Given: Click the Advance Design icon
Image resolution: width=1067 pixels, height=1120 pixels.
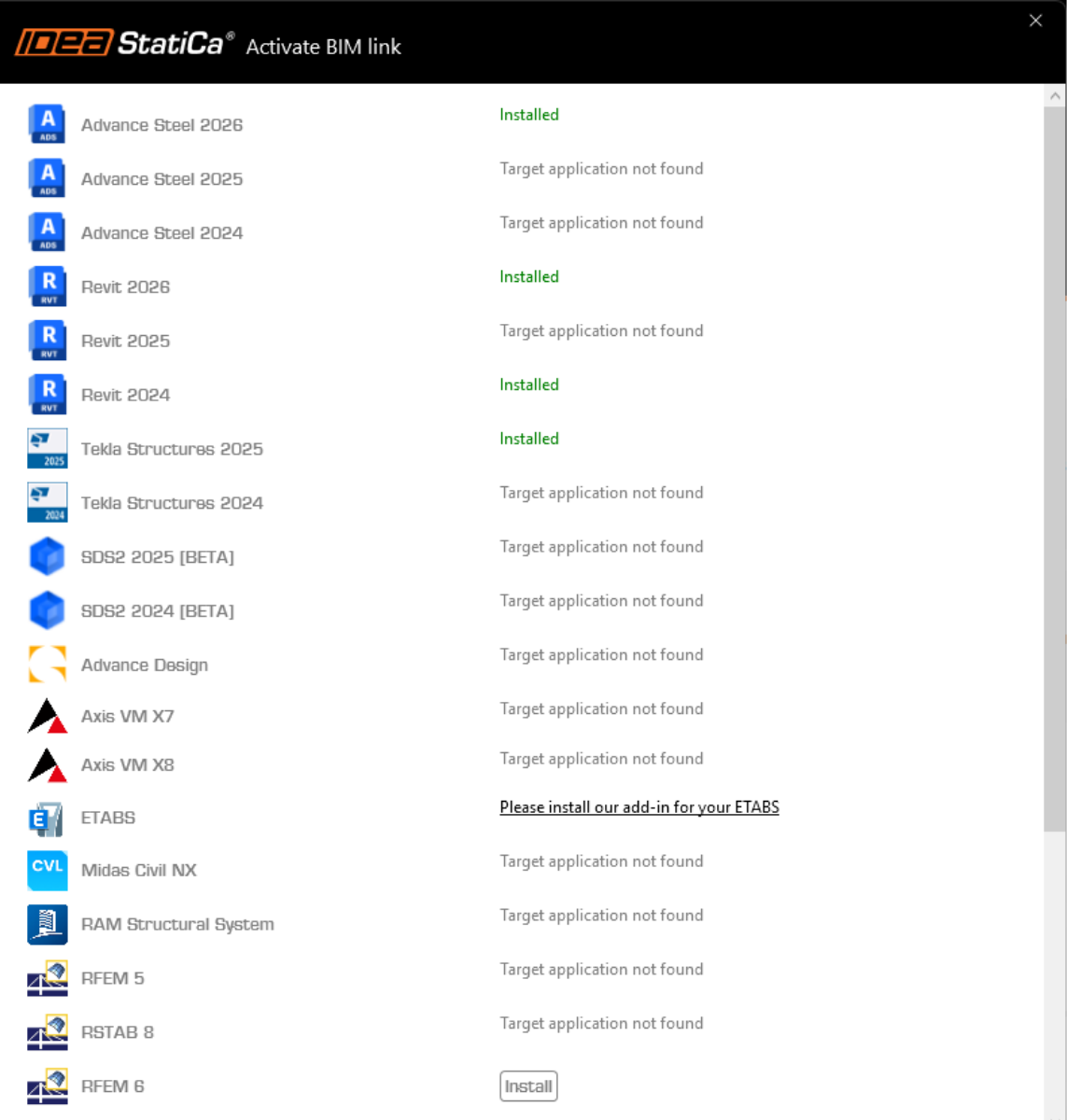Looking at the screenshot, I should coord(47,665).
